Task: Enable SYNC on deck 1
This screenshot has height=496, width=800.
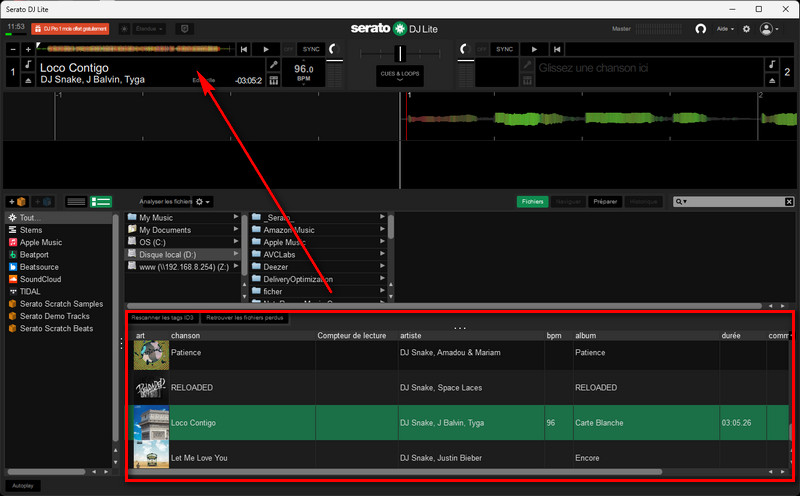Action: pos(311,49)
